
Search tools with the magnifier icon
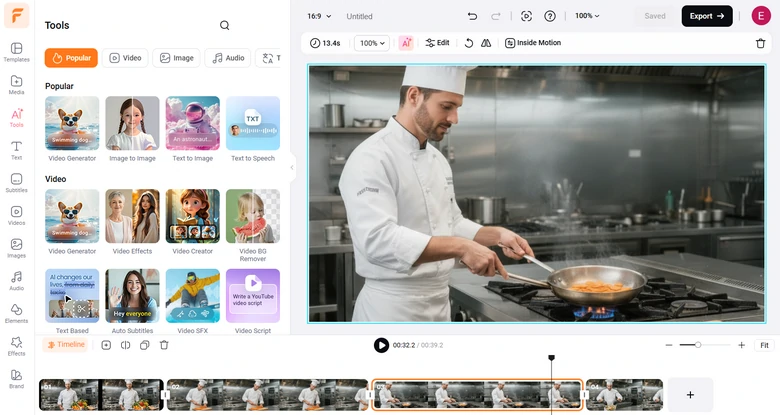[x=224, y=25]
